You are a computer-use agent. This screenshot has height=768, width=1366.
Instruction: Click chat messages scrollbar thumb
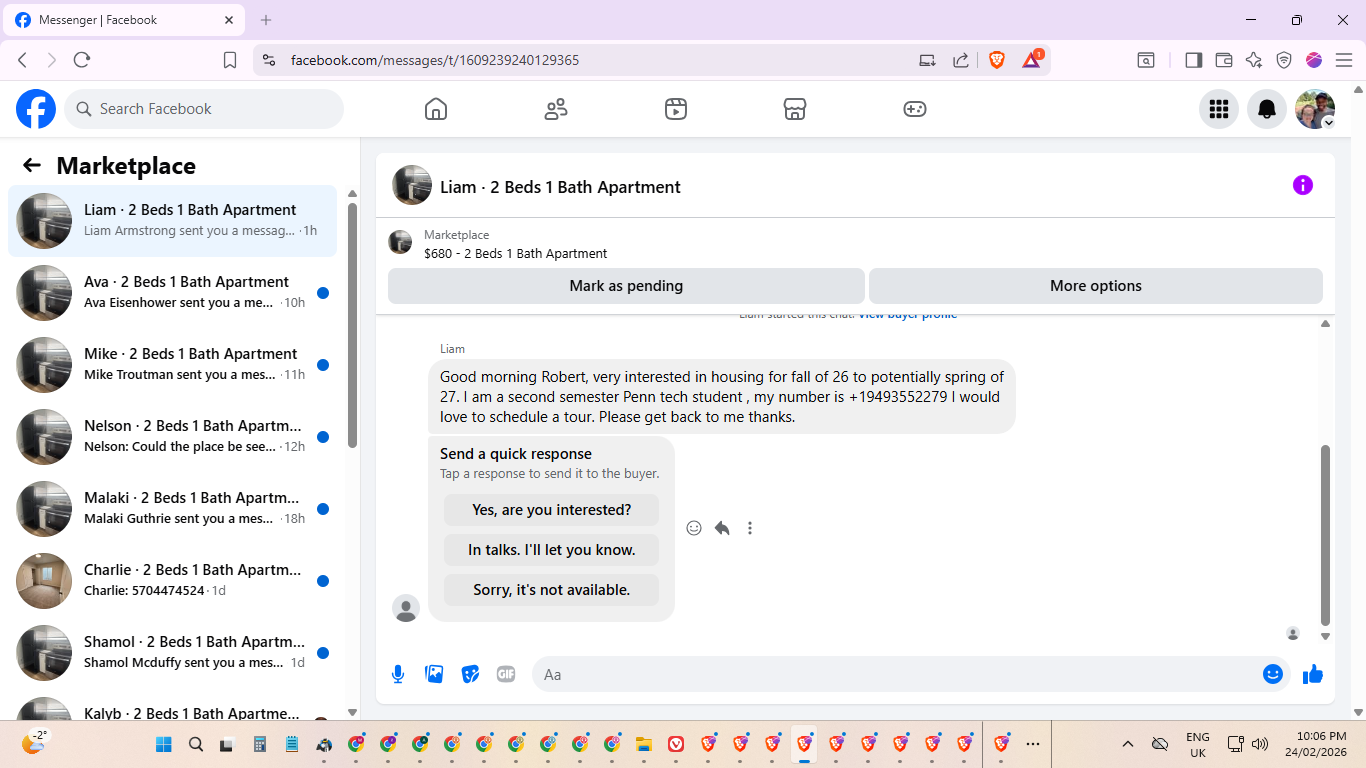(x=1326, y=535)
